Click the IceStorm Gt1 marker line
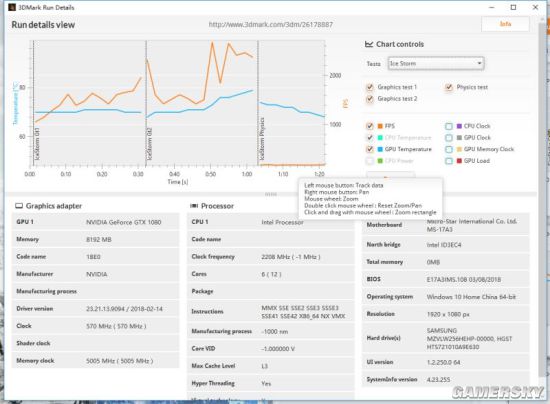Viewport: 550px width, 404px height. click(x=34, y=102)
